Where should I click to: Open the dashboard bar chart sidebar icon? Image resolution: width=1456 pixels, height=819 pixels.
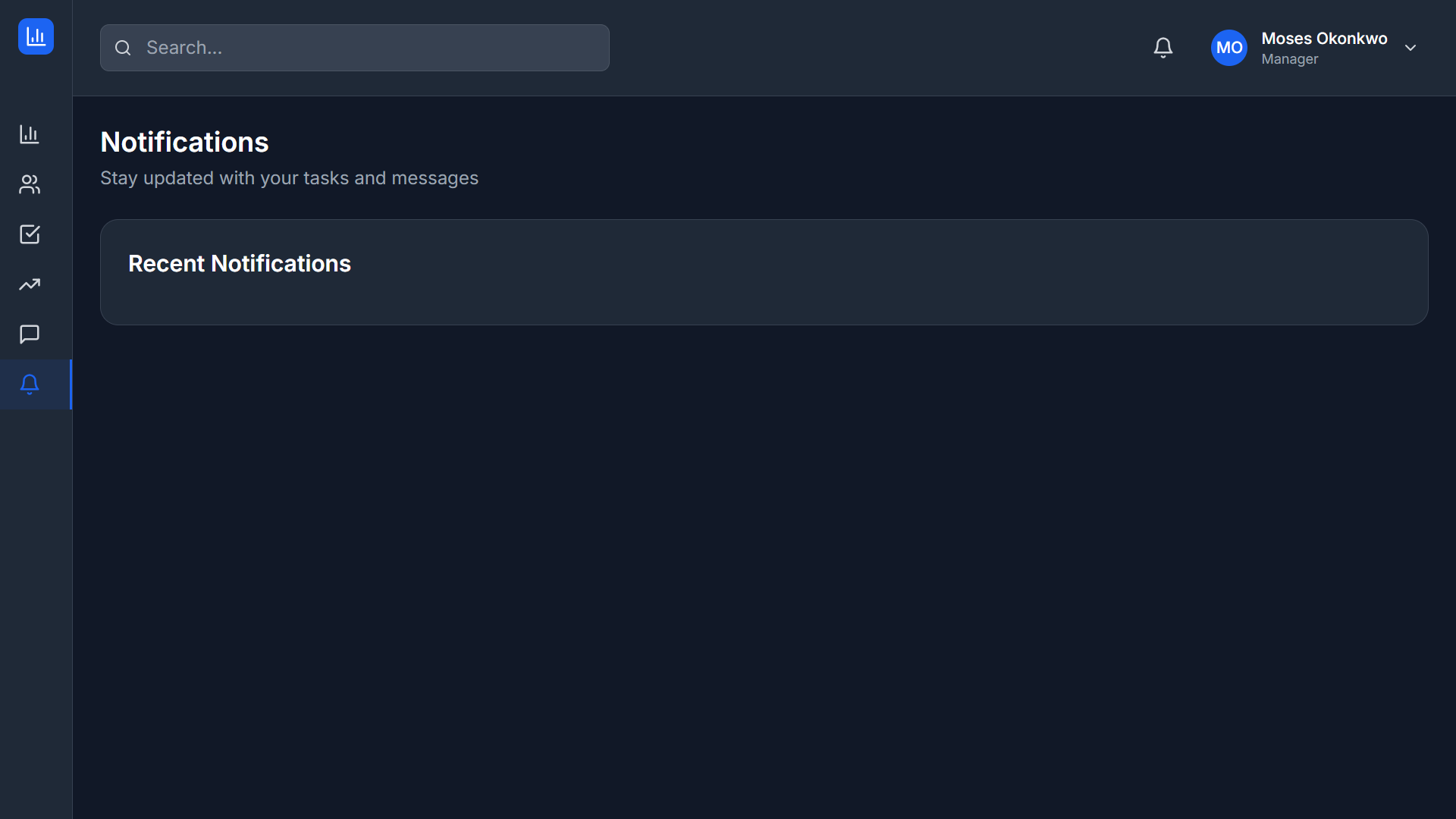point(30,134)
